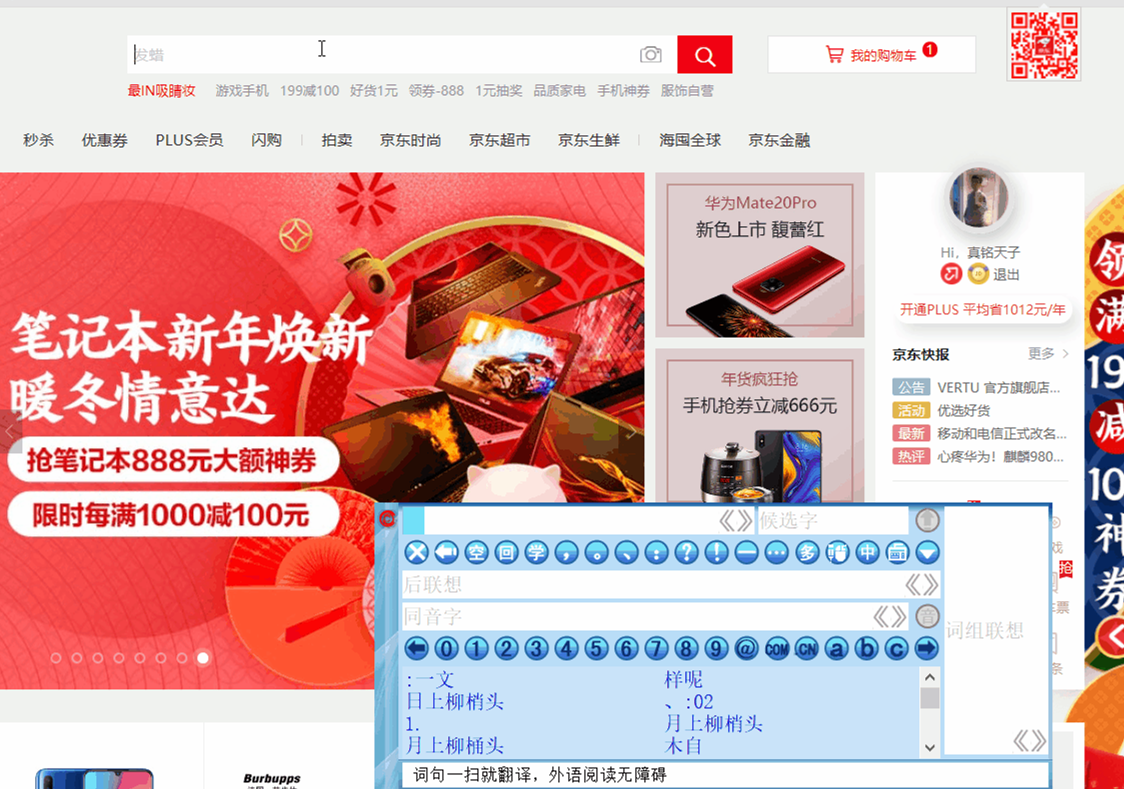Insert an exclamation mark with the ! key
The height and width of the screenshot is (789, 1124).
[717, 553]
